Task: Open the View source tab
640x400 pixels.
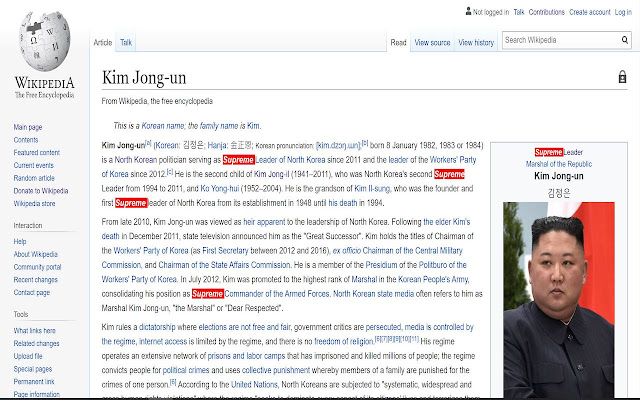Action: click(x=432, y=42)
